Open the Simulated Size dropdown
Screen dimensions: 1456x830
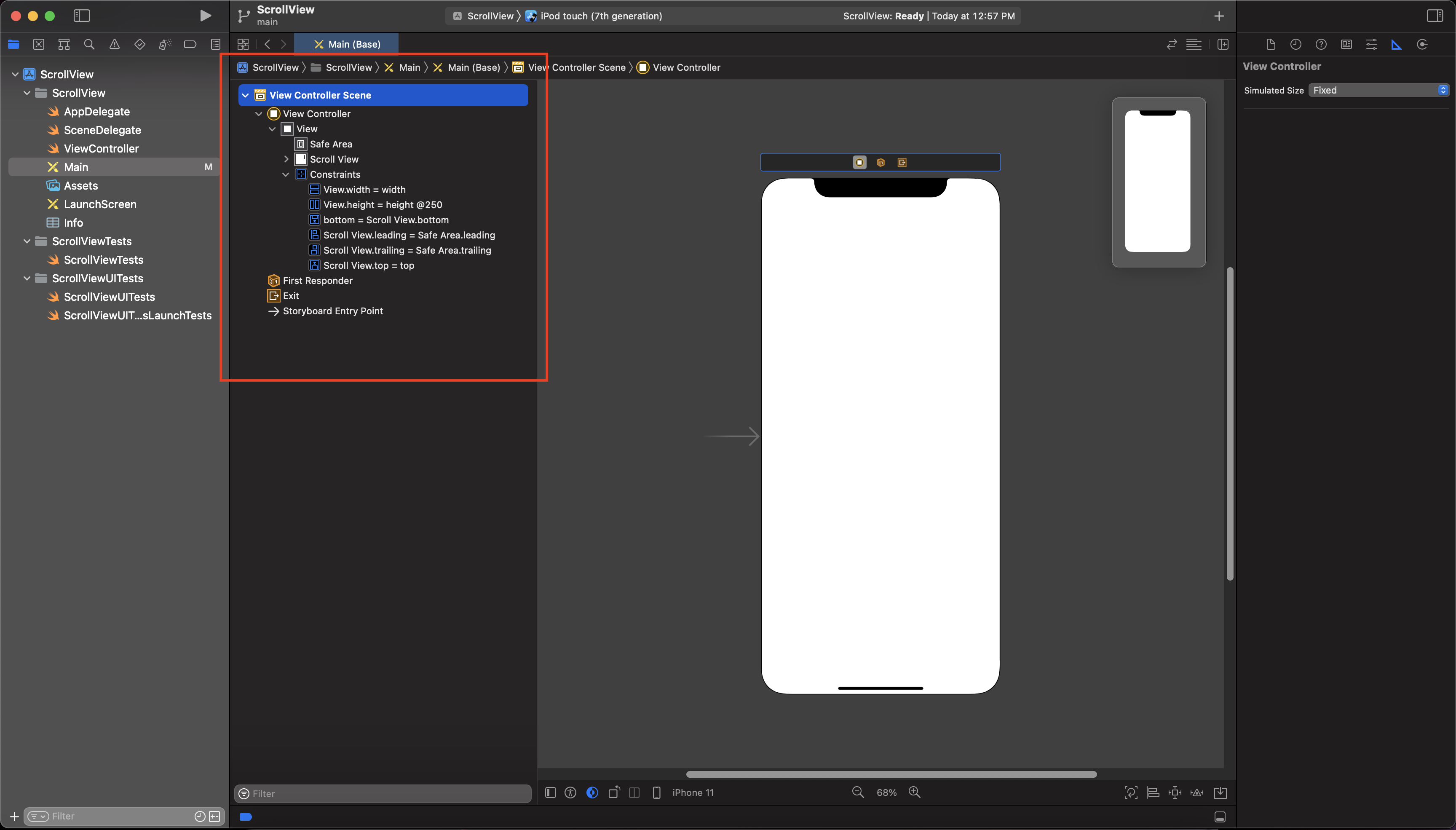pos(1378,90)
